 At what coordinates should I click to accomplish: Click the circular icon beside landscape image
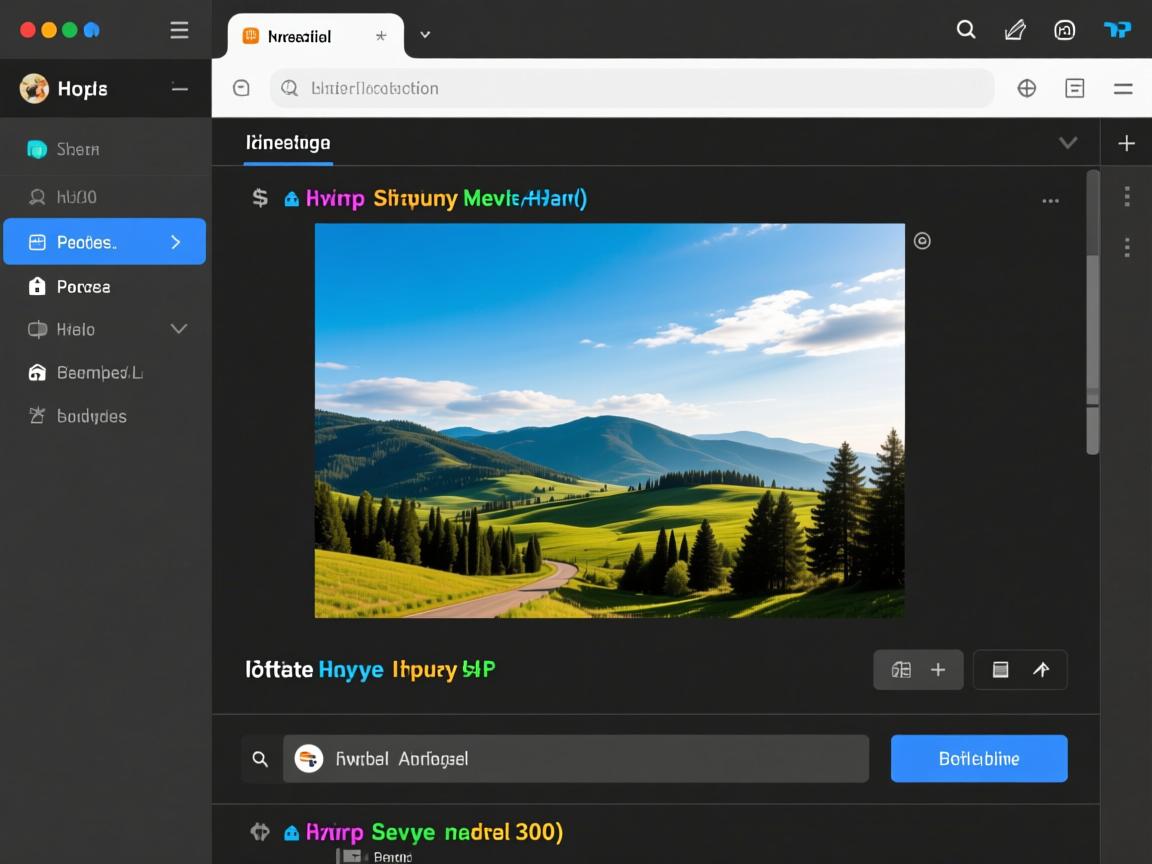pos(922,241)
